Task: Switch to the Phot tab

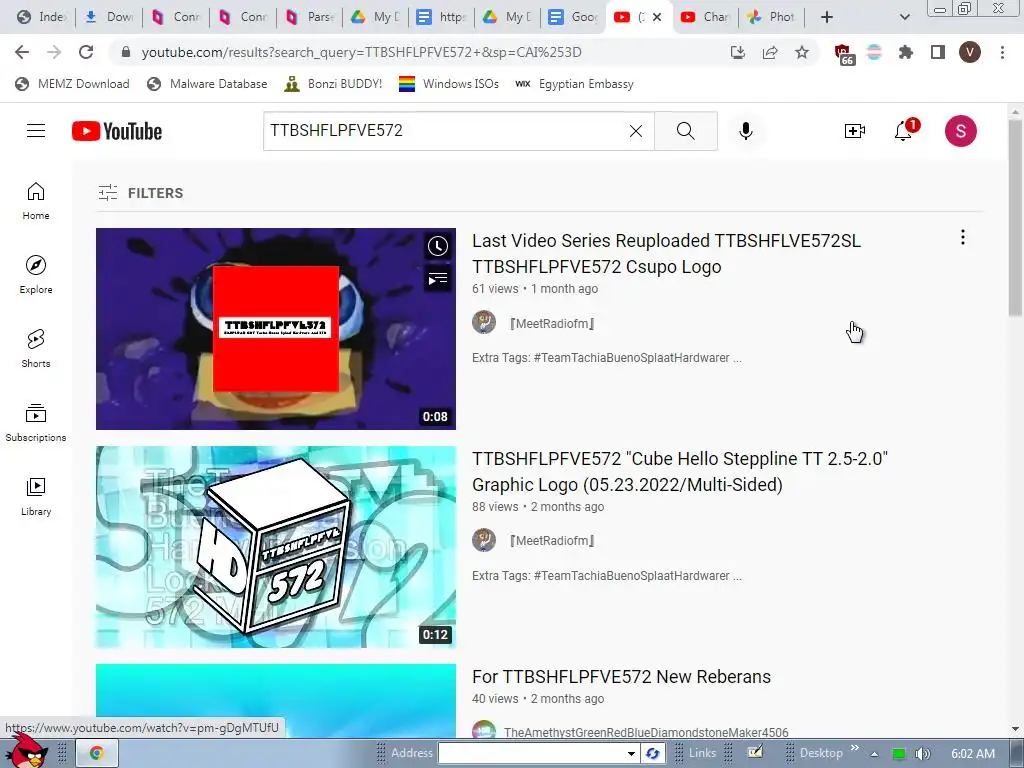Action: coord(771,17)
